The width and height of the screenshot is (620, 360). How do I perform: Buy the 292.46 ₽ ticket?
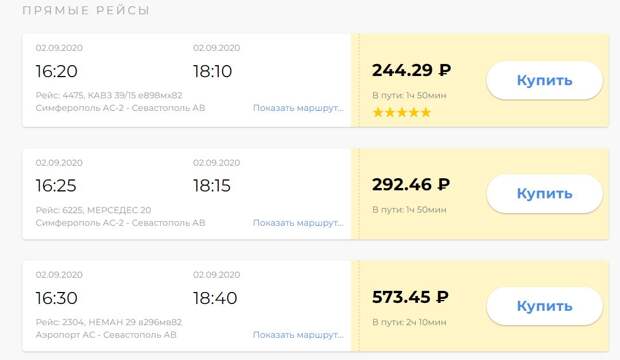click(x=544, y=193)
